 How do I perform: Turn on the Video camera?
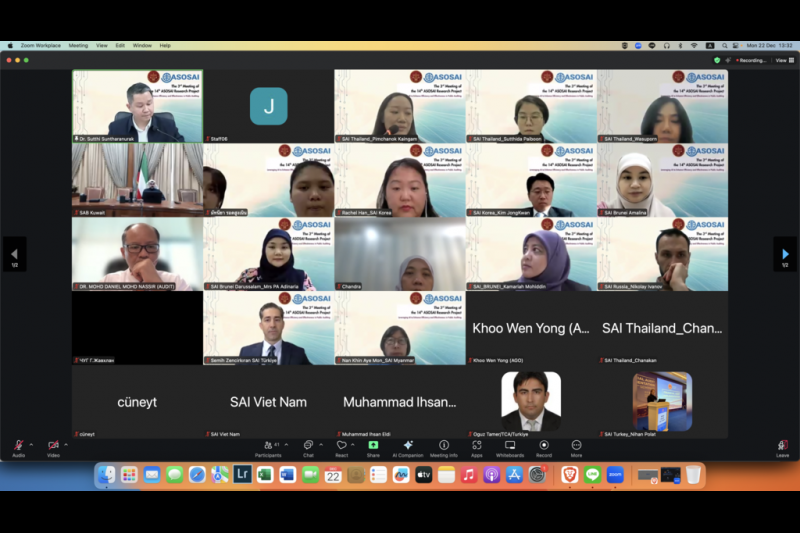(x=53, y=447)
